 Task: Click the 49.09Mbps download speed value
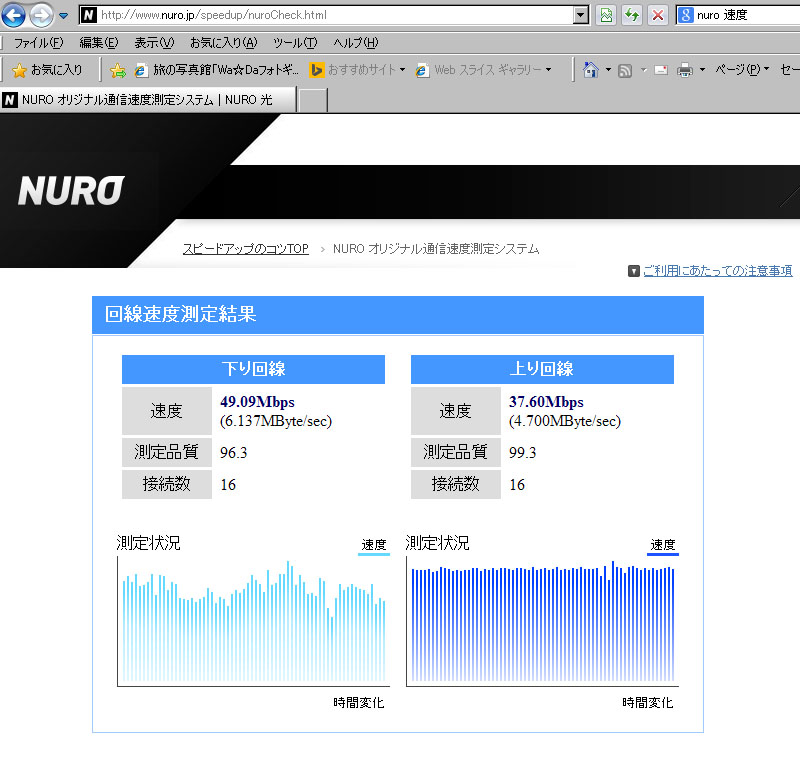(x=257, y=402)
